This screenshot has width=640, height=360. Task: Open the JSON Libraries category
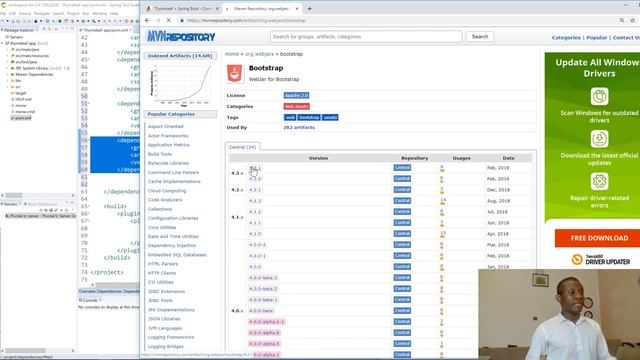164,319
